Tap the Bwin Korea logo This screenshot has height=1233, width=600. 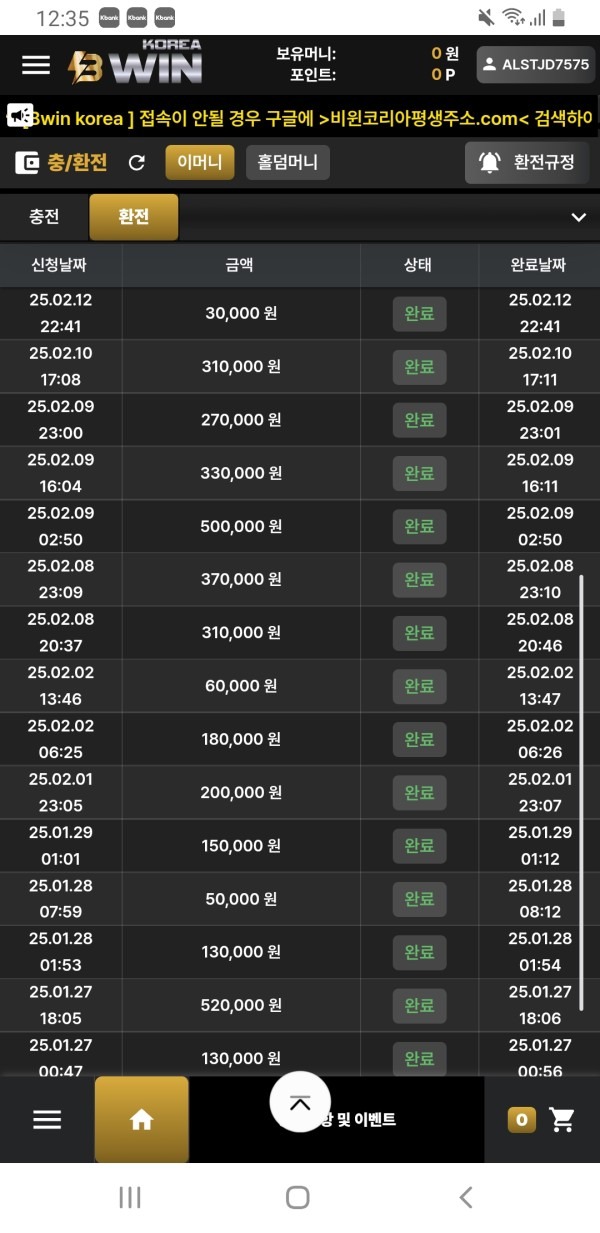[x=135, y=62]
